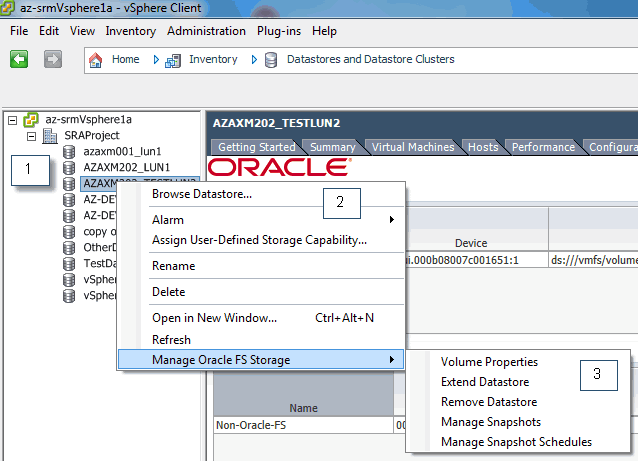Open the Administration menu
The image size is (638, 461).
coord(206,31)
